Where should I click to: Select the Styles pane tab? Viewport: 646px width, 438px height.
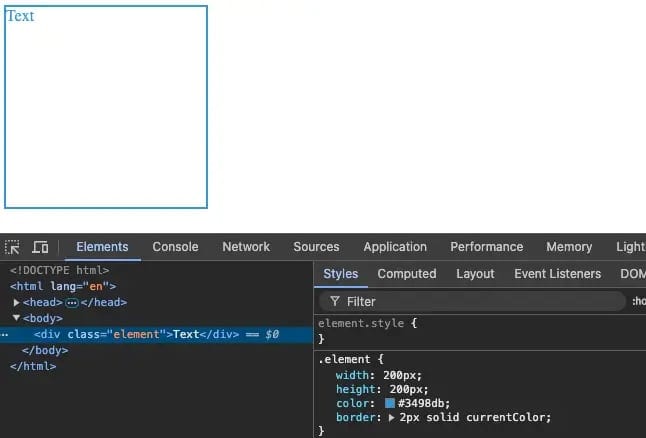(x=341, y=274)
